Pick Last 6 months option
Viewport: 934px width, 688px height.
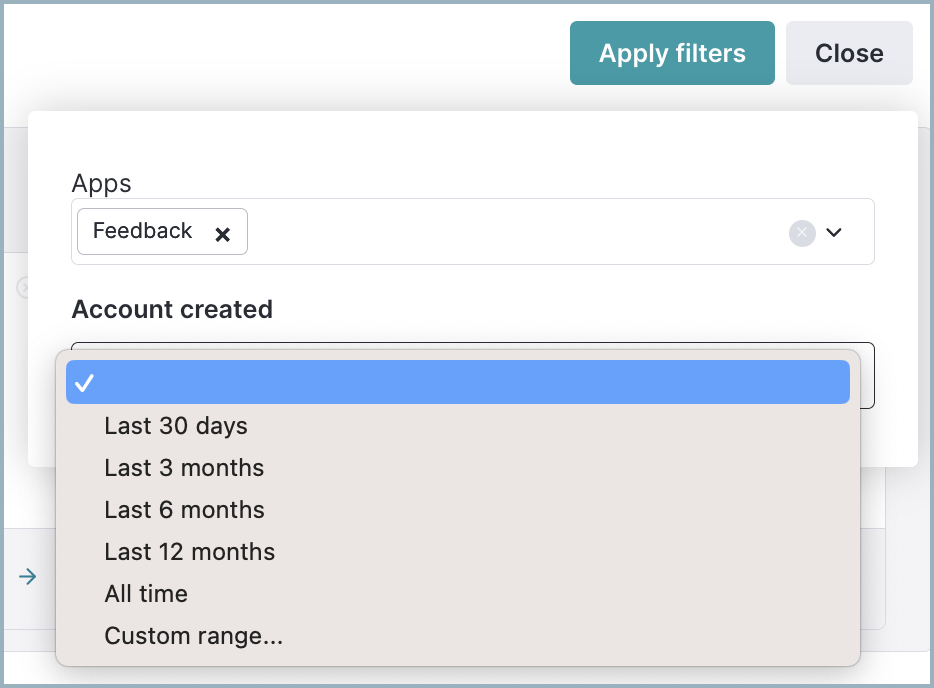(457, 510)
